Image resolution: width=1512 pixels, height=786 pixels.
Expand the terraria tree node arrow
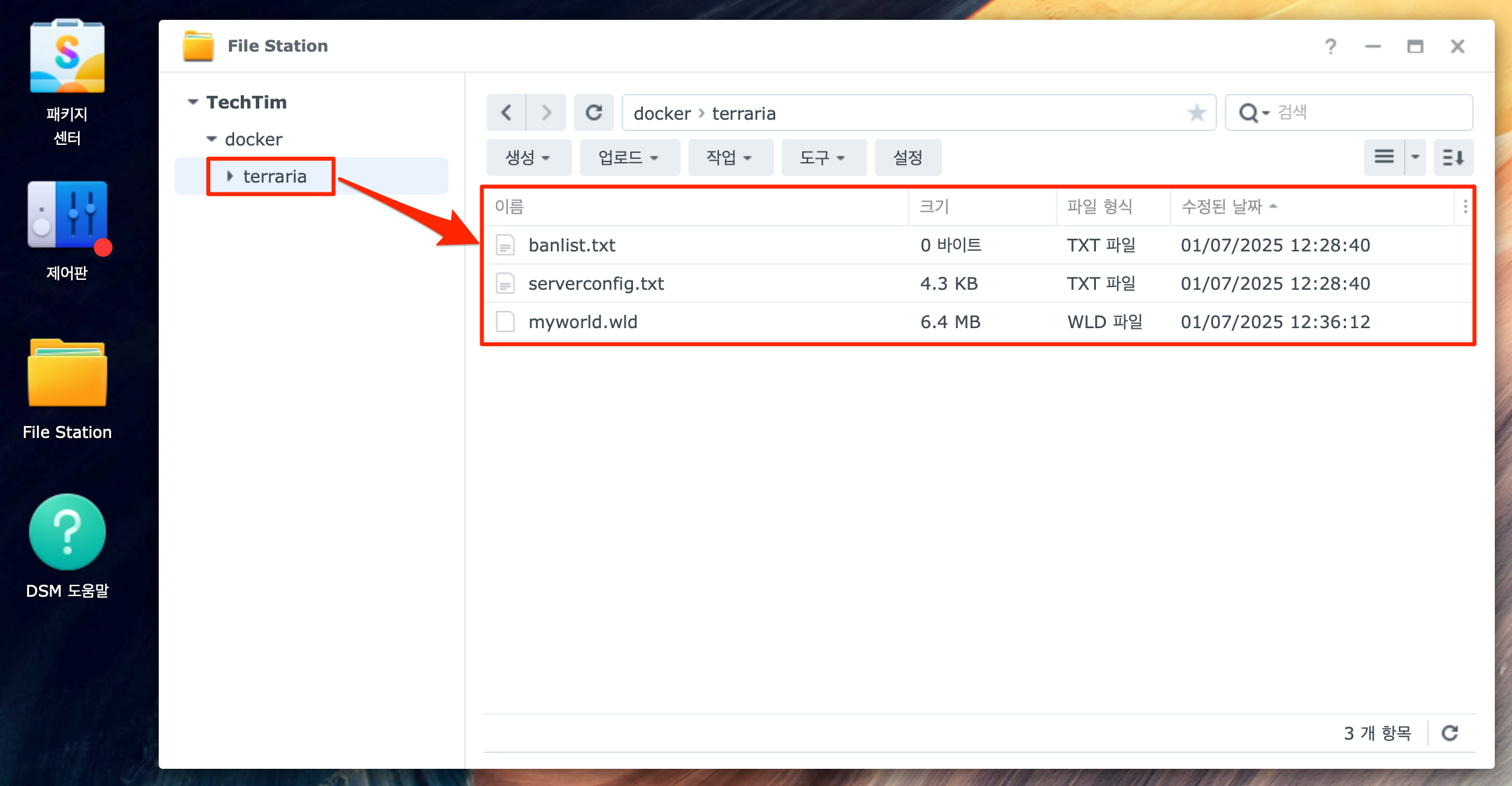(230, 176)
